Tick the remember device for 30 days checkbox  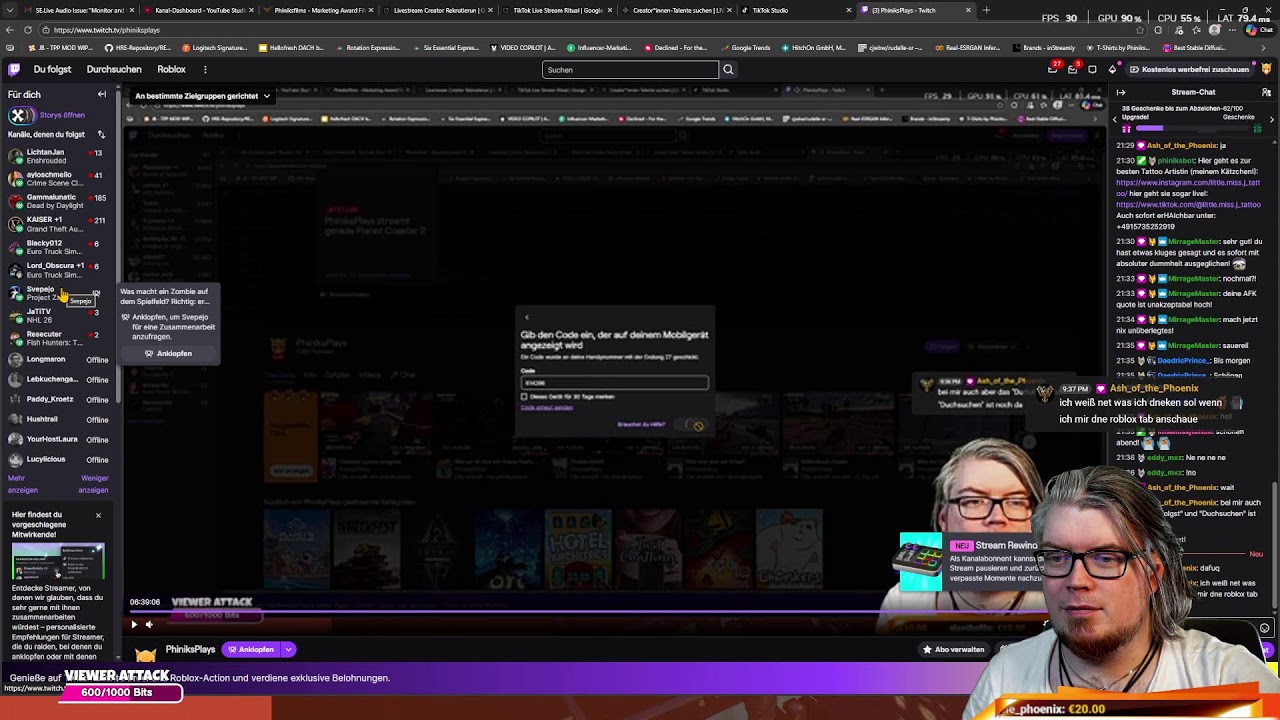click(524, 397)
